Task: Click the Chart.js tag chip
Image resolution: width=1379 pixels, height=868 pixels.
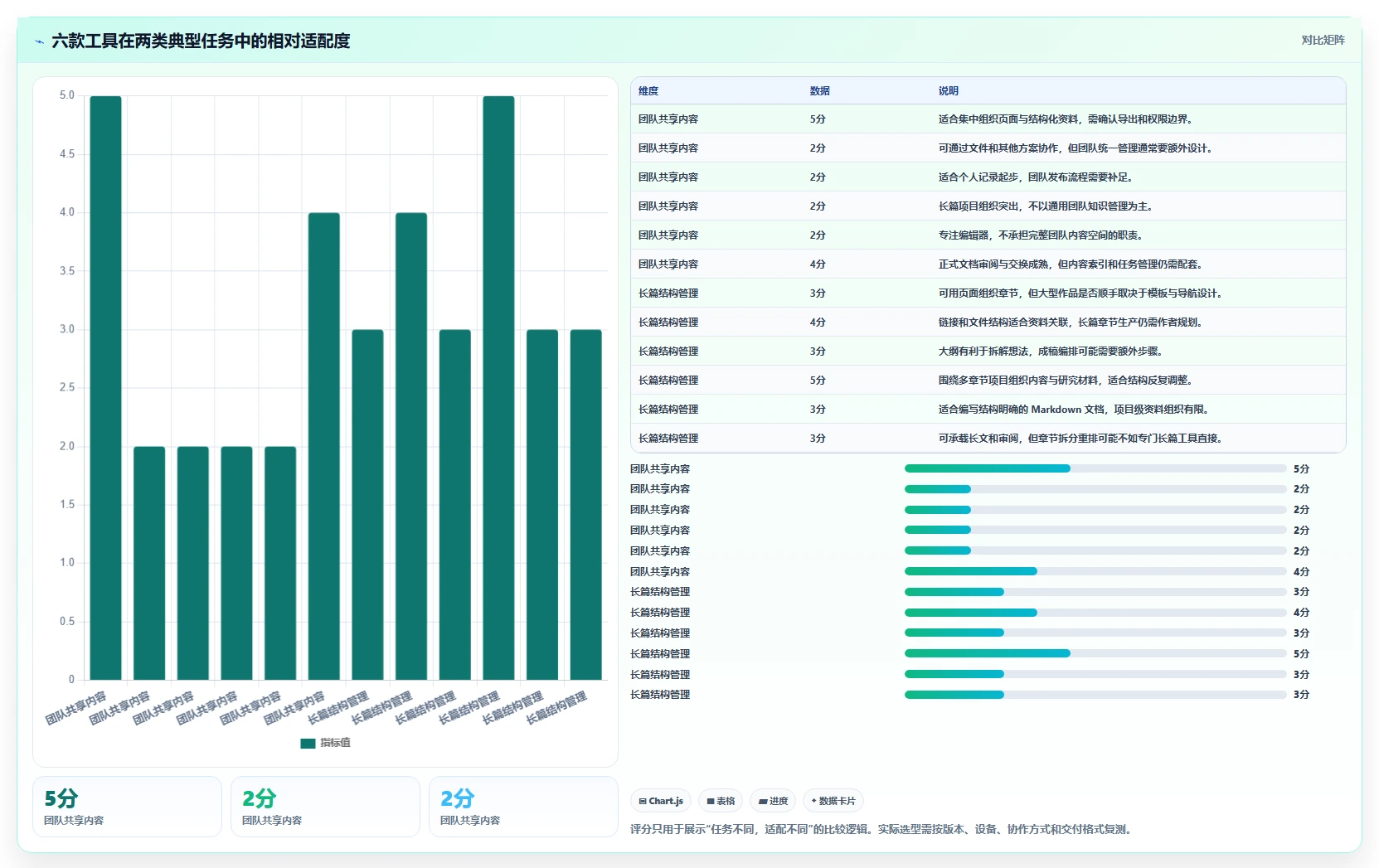Action: (x=661, y=801)
